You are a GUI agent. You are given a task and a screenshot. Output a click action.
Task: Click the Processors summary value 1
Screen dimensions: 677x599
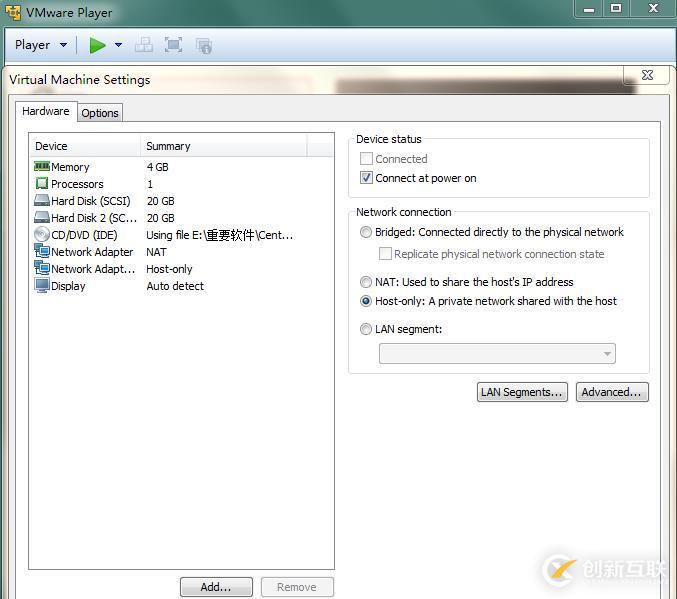150,184
